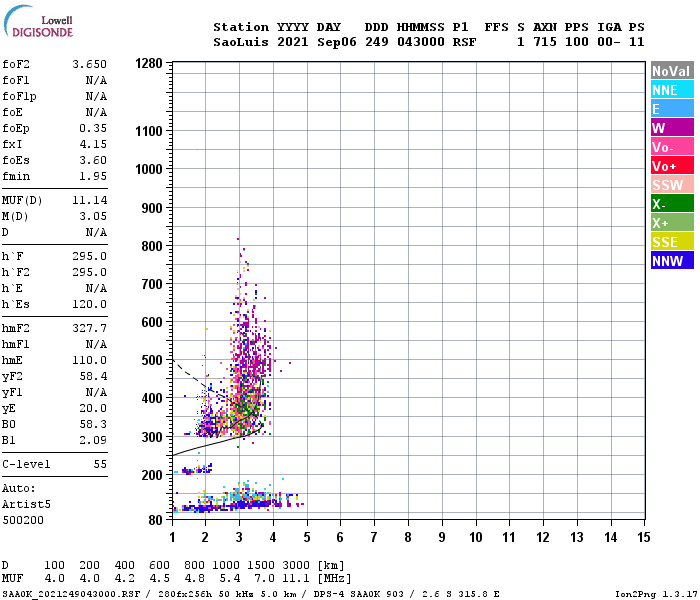The height and width of the screenshot is (600, 700).
Task: Click the B1 value 2.09
Action: [93, 440]
